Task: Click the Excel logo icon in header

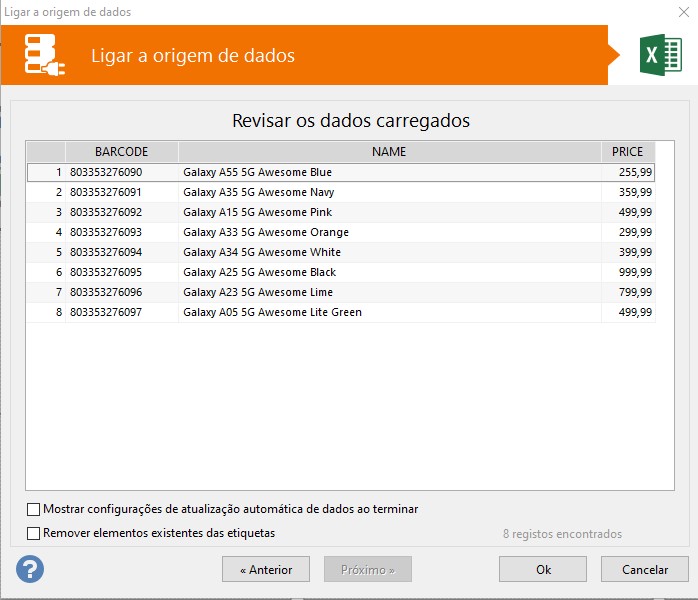Action: point(661,55)
